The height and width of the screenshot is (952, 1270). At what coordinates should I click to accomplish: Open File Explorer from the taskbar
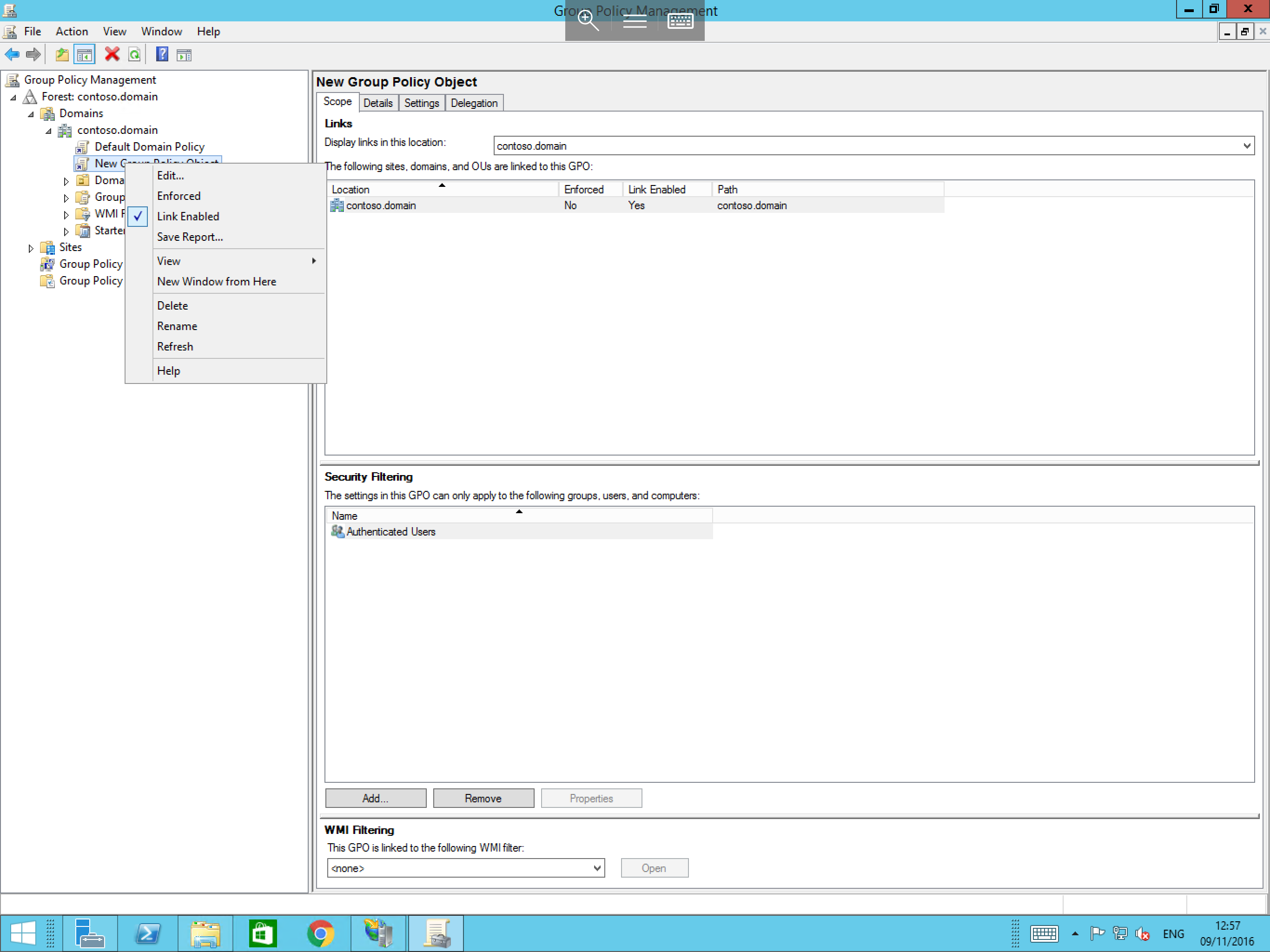tap(205, 933)
